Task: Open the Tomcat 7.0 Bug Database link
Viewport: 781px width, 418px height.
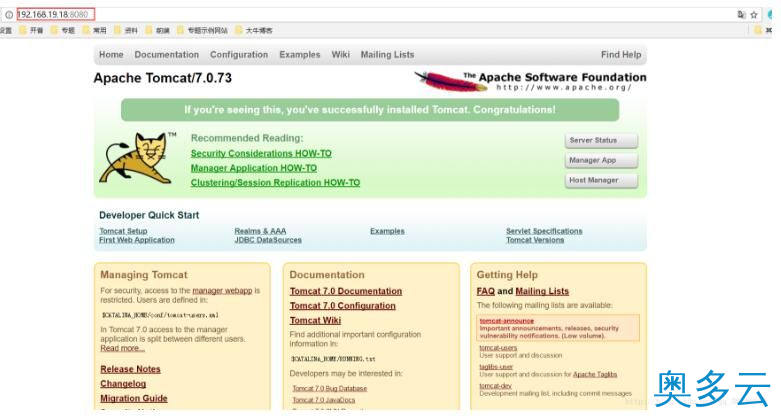Action: pos(329,389)
